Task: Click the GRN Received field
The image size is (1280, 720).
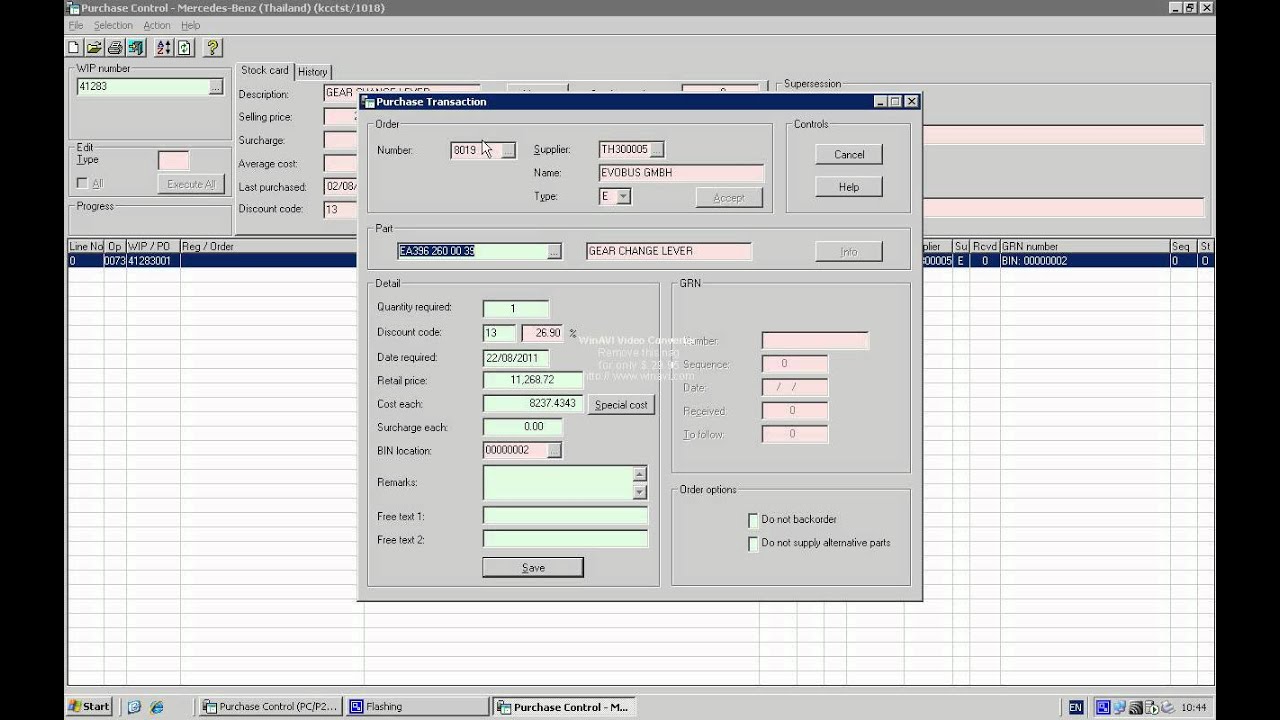Action: point(795,411)
